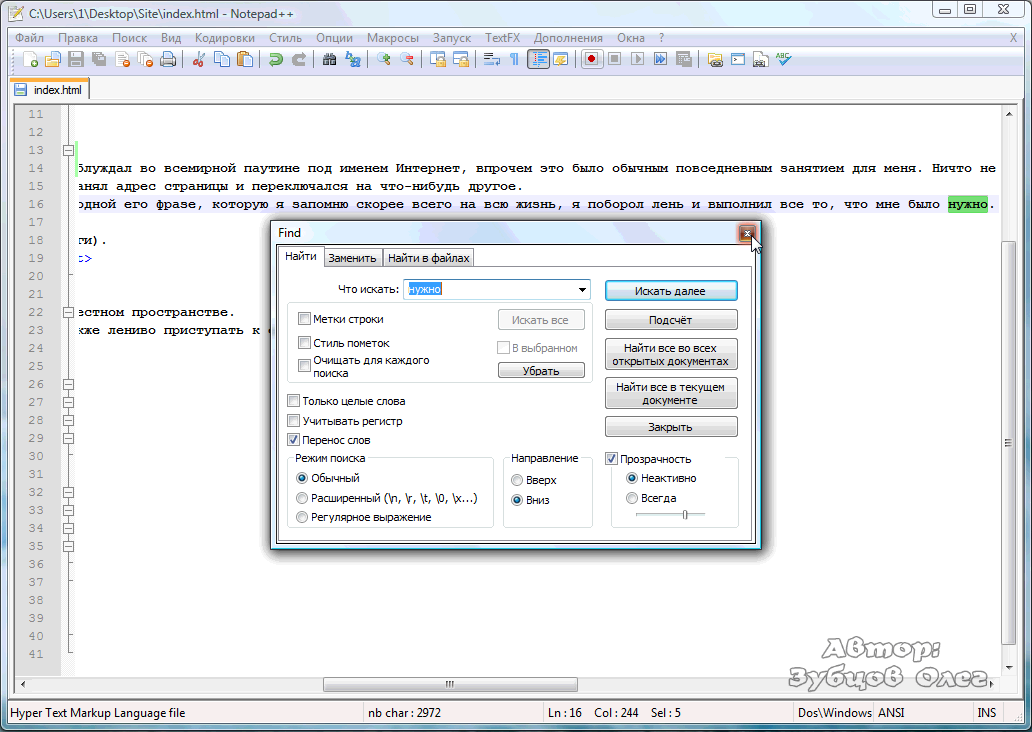
Task: Click the Подсчёт button
Action: coord(671,320)
